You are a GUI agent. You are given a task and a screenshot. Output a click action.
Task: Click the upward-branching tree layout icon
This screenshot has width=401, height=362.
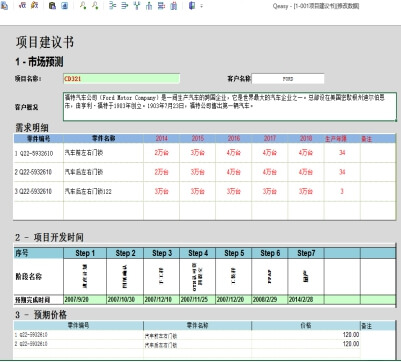coord(149,6)
